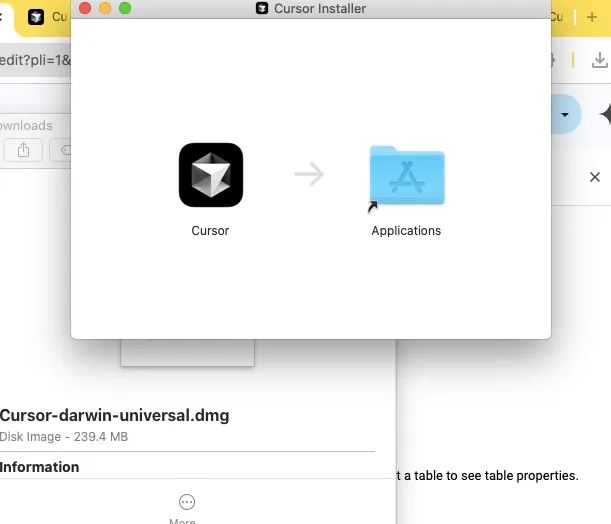The width and height of the screenshot is (611, 524).
Task: Click the Information section heading
Action: [39, 467]
